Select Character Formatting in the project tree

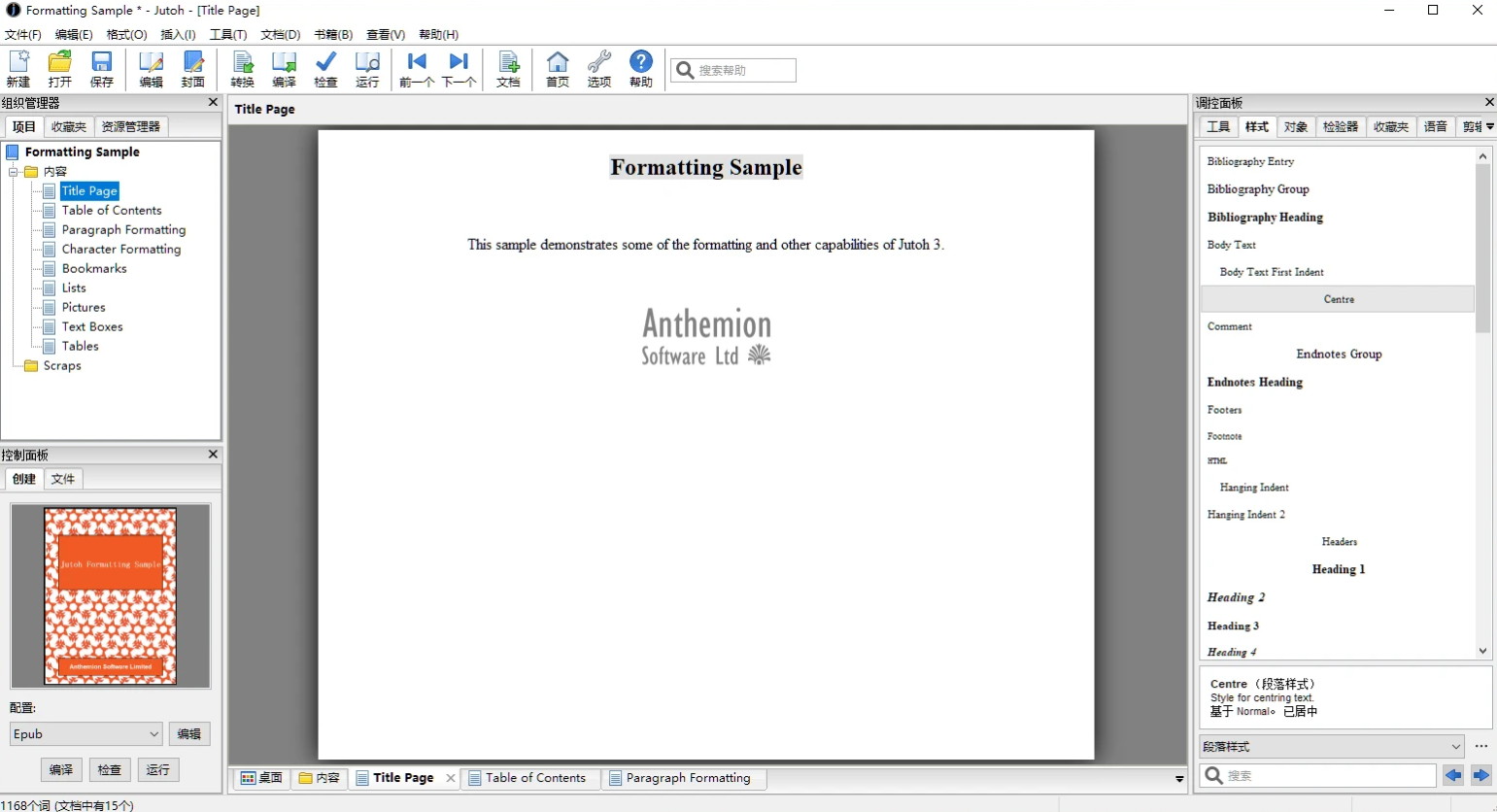[x=121, y=250]
